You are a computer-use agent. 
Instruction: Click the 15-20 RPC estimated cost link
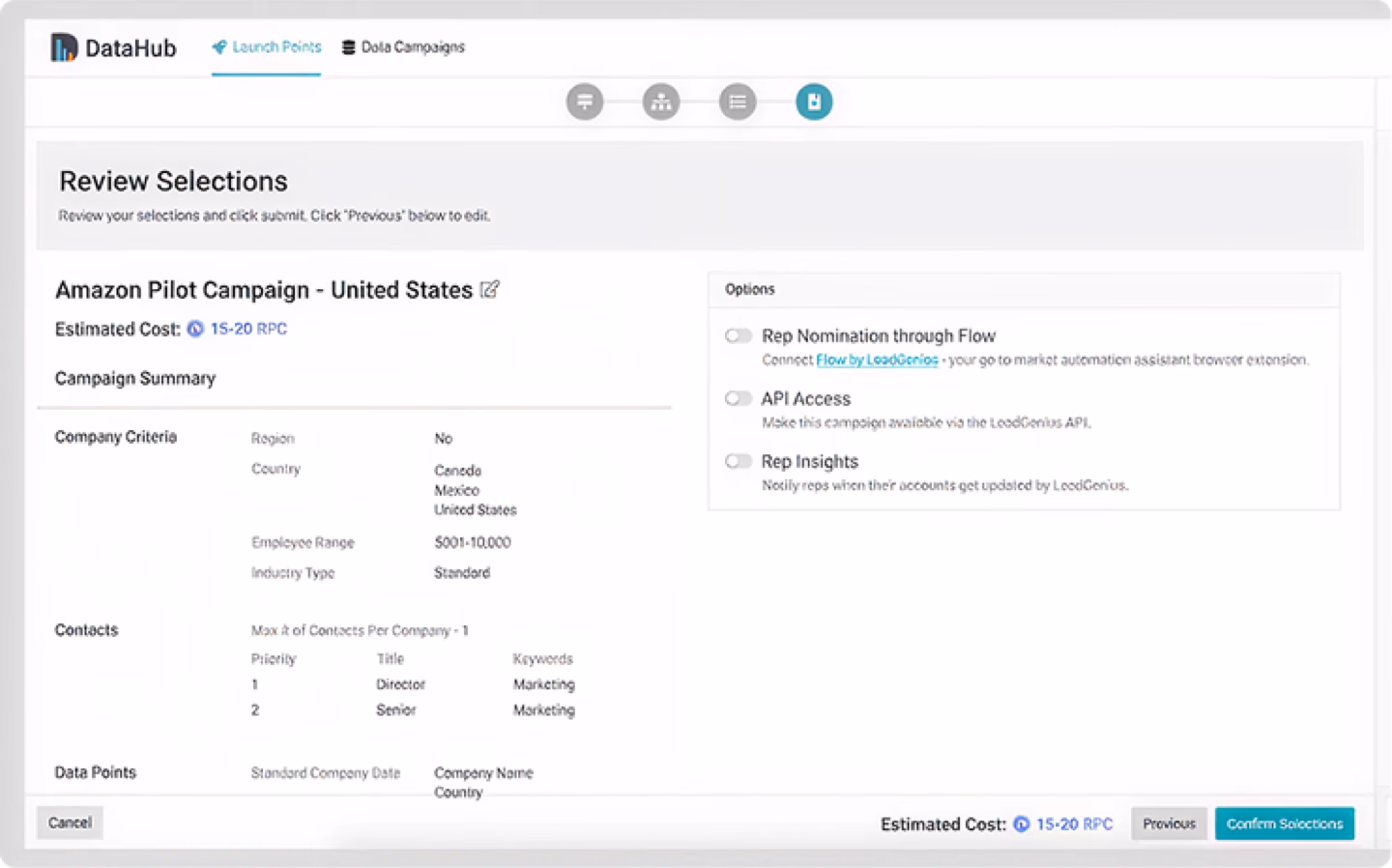(x=247, y=329)
